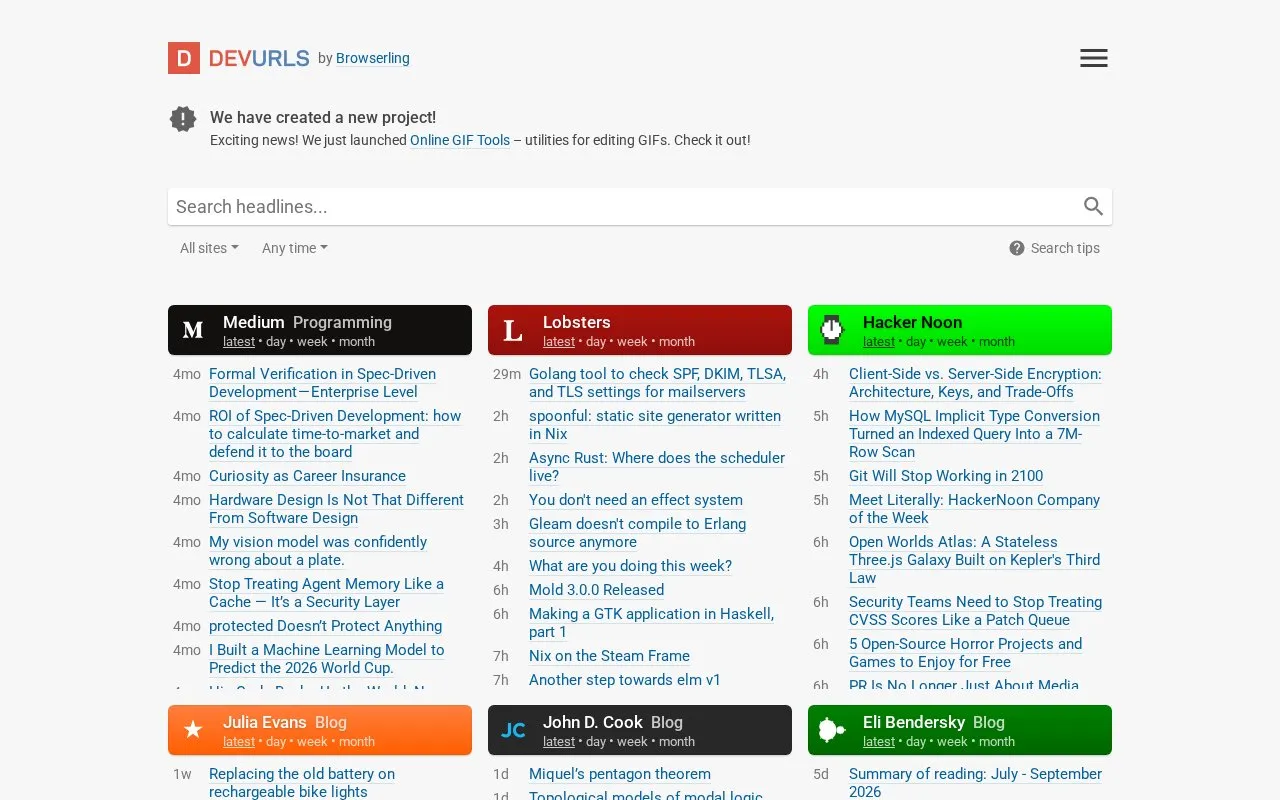Image resolution: width=1280 pixels, height=800 pixels.
Task: Open the Medium section title
Action: pyautogui.click(x=254, y=322)
